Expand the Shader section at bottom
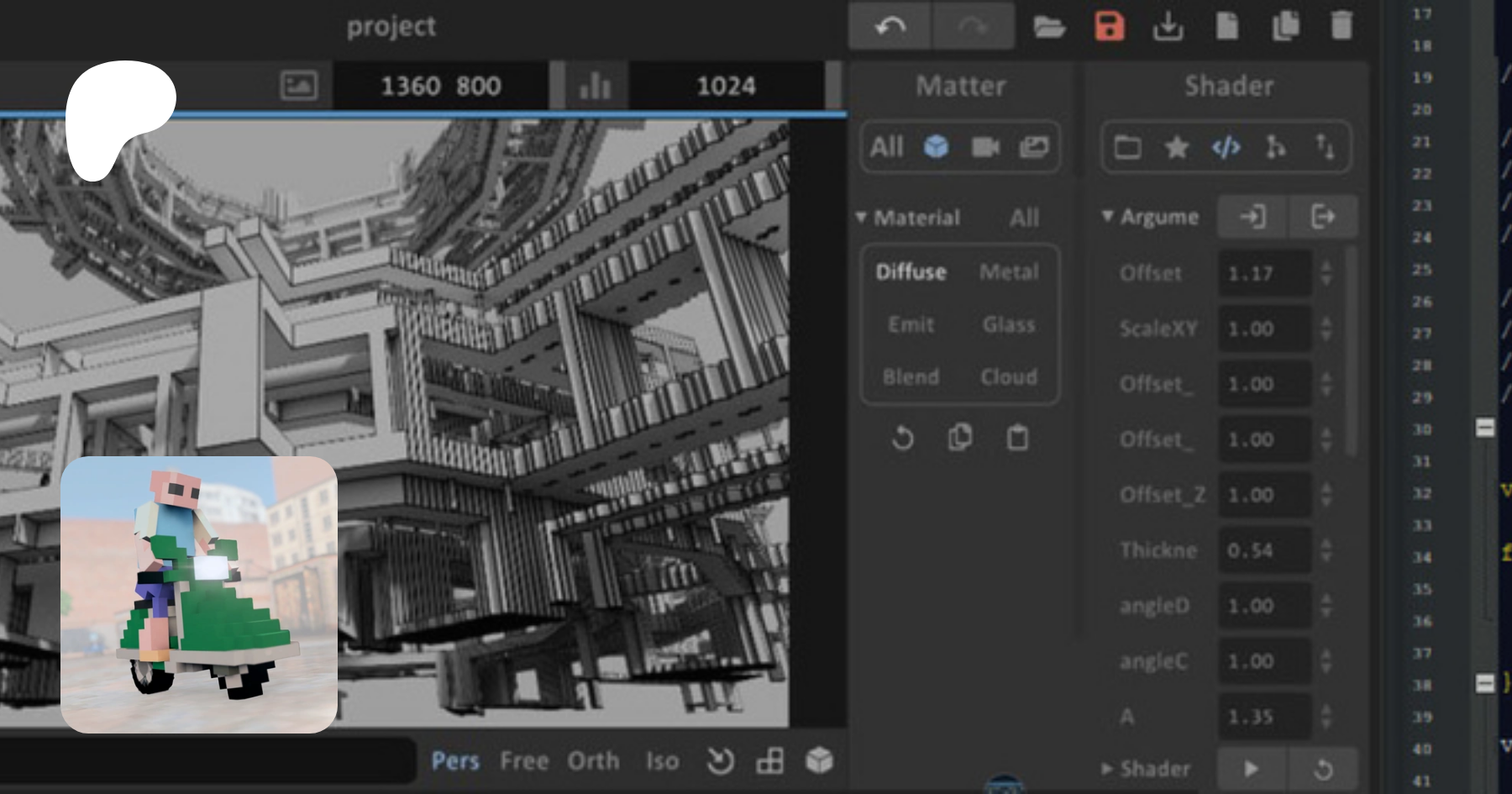Image resolution: width=1512 pixels, height=794 pixels. (1107, 769)
